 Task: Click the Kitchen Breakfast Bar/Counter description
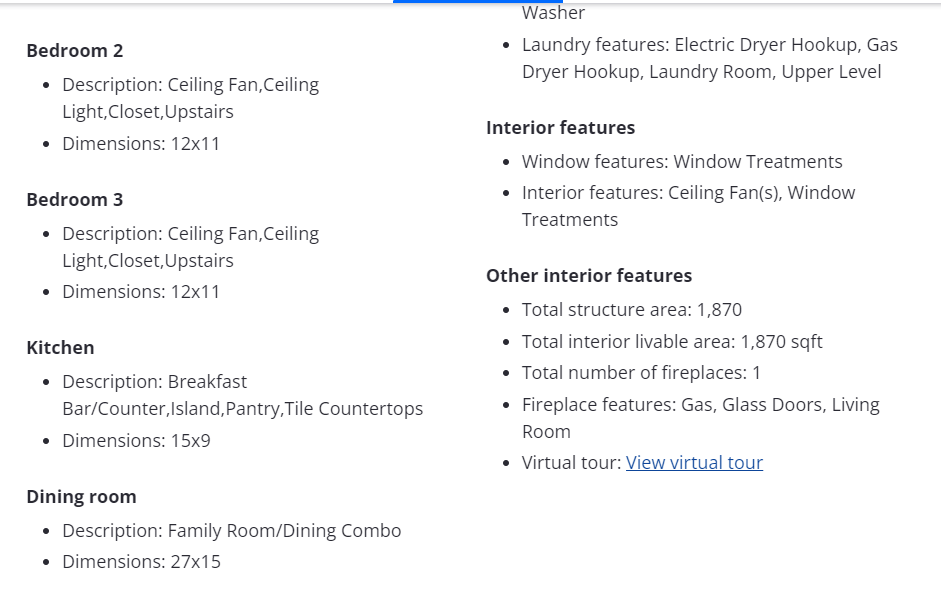[x=242, y=396]
